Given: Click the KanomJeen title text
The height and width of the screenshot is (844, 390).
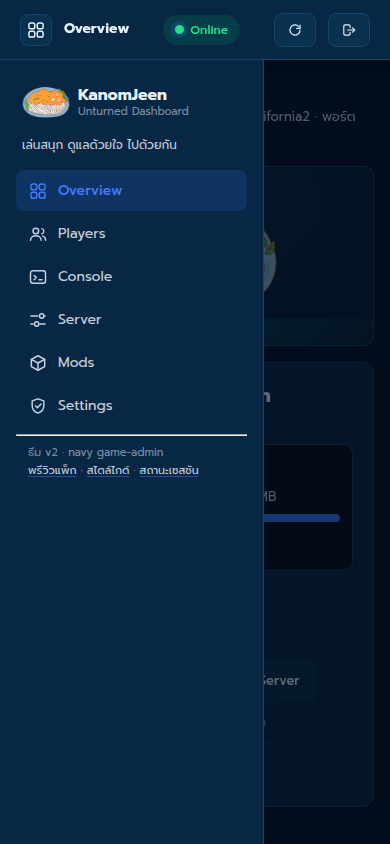Looking at the screenshot, I should click(122, 95).
